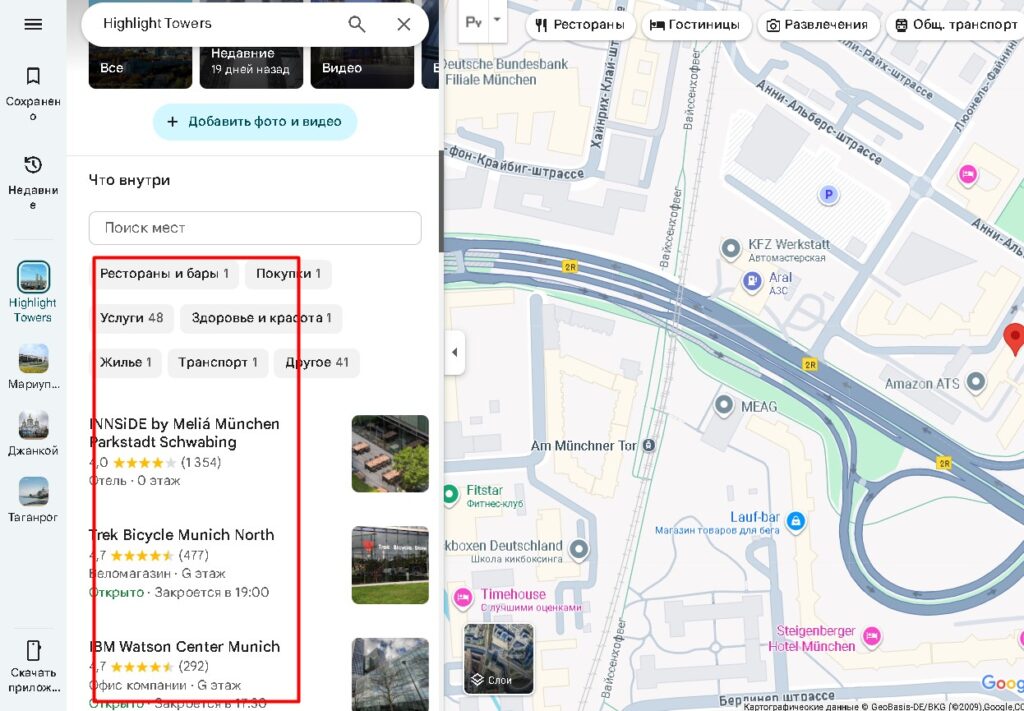
Task: Toggle the Услуги 48 filter chip
Action: (x=132, y=318)
